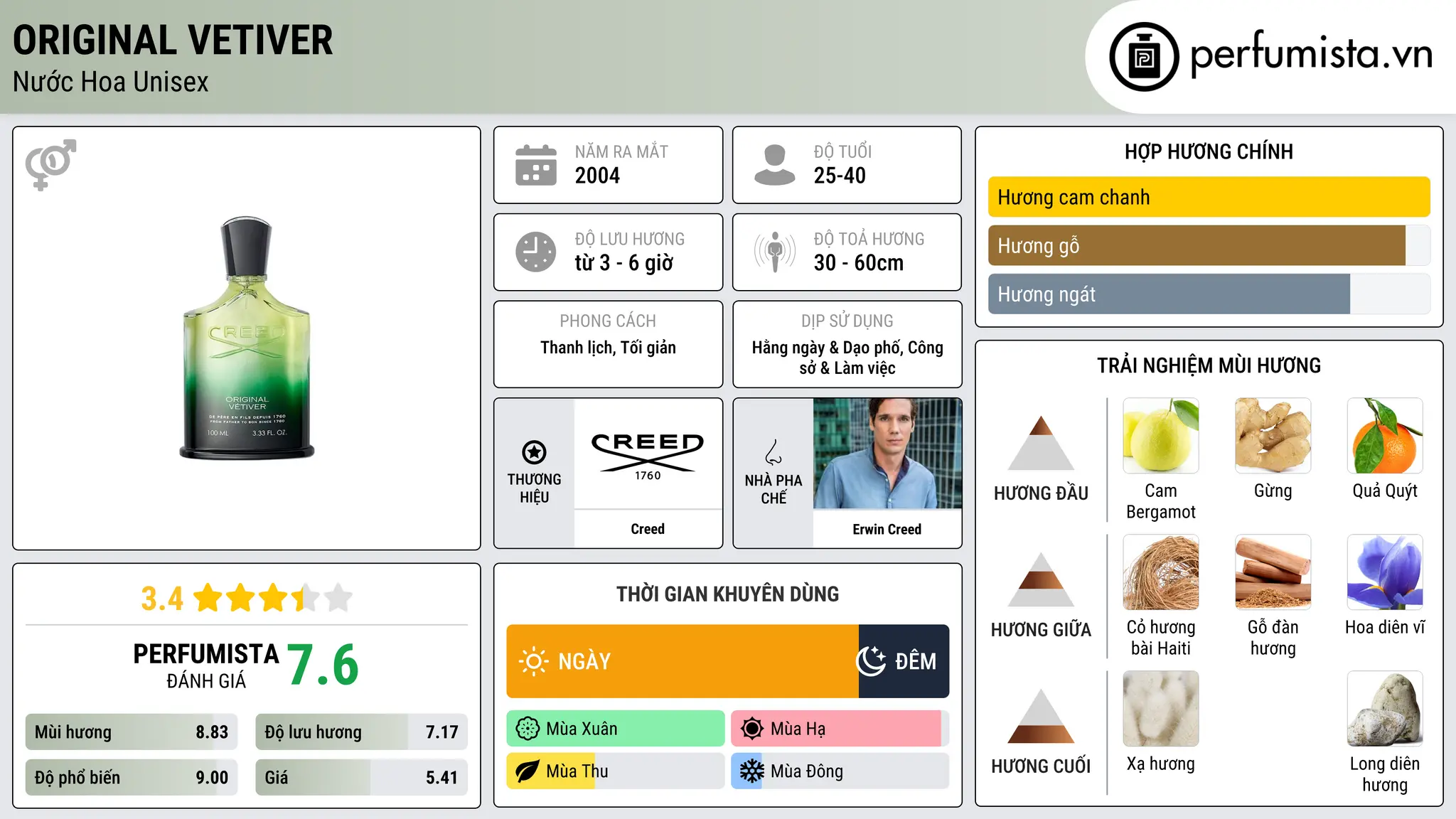Select the Quả Quýt mandarin image
1456x819 pixels.
pyautogui.click(x=1385, y=436)
